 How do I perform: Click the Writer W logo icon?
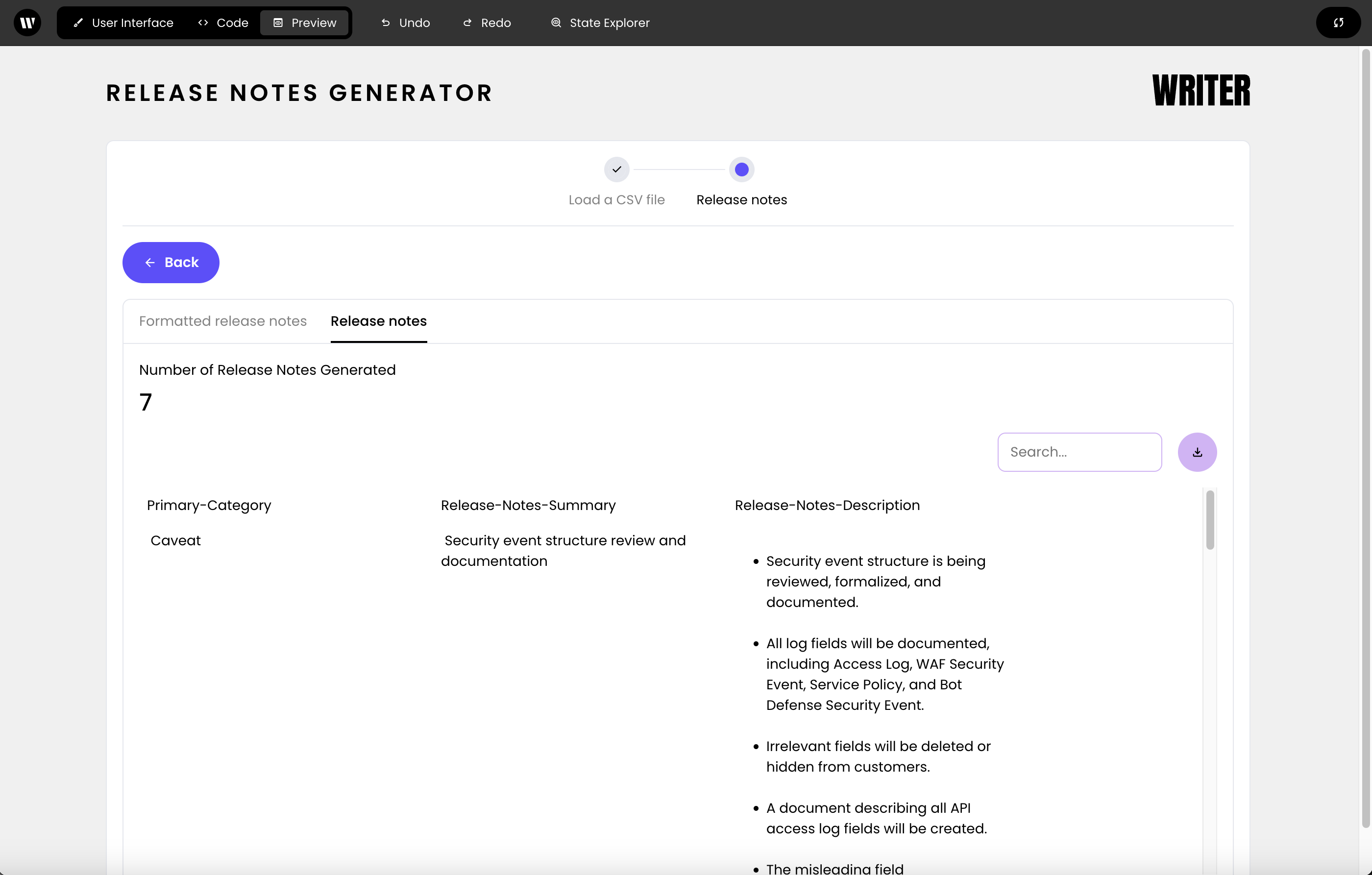tap(27, 23)
